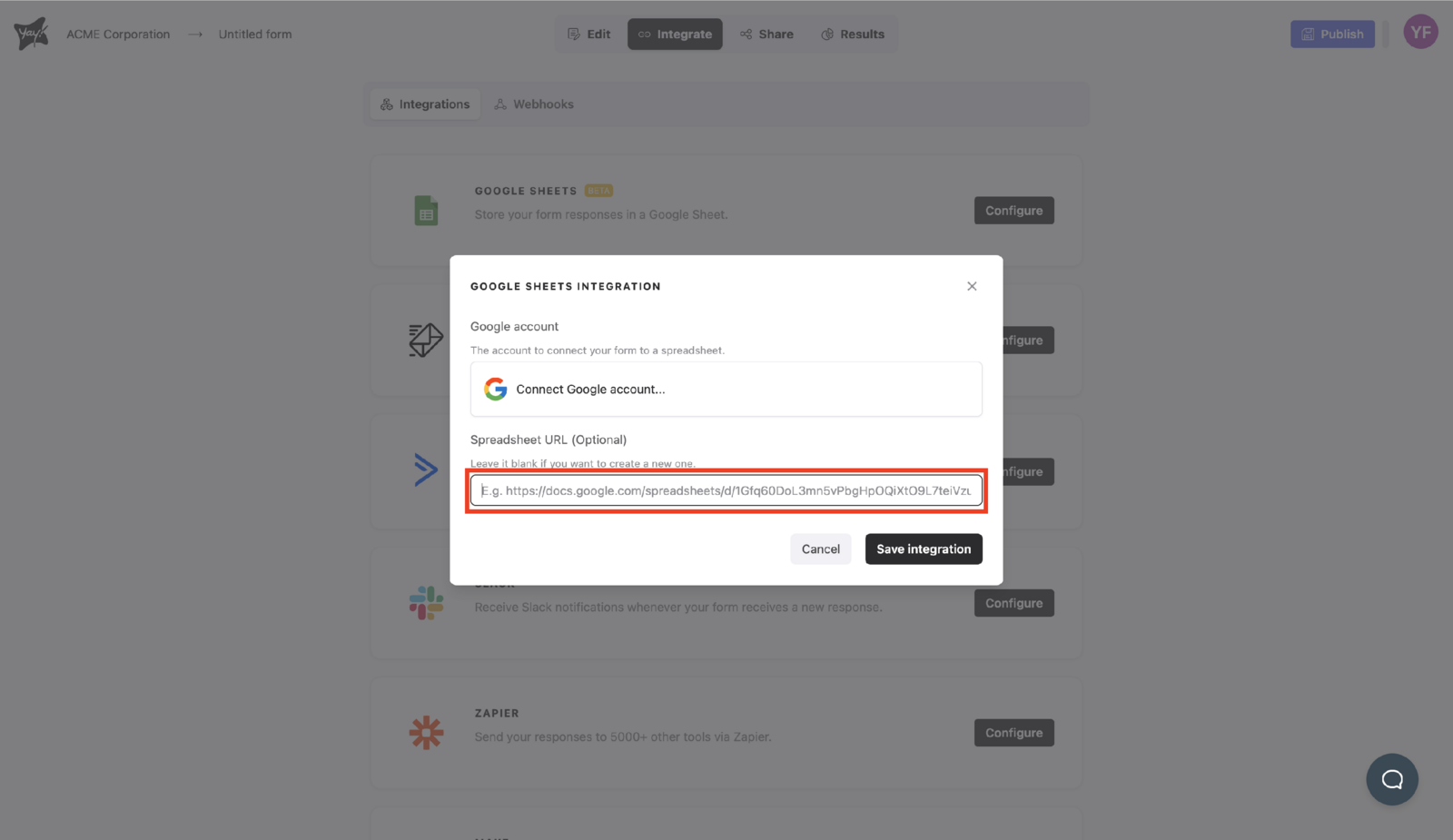Click the Zapier asterisk icon

(x=426, y=733)
